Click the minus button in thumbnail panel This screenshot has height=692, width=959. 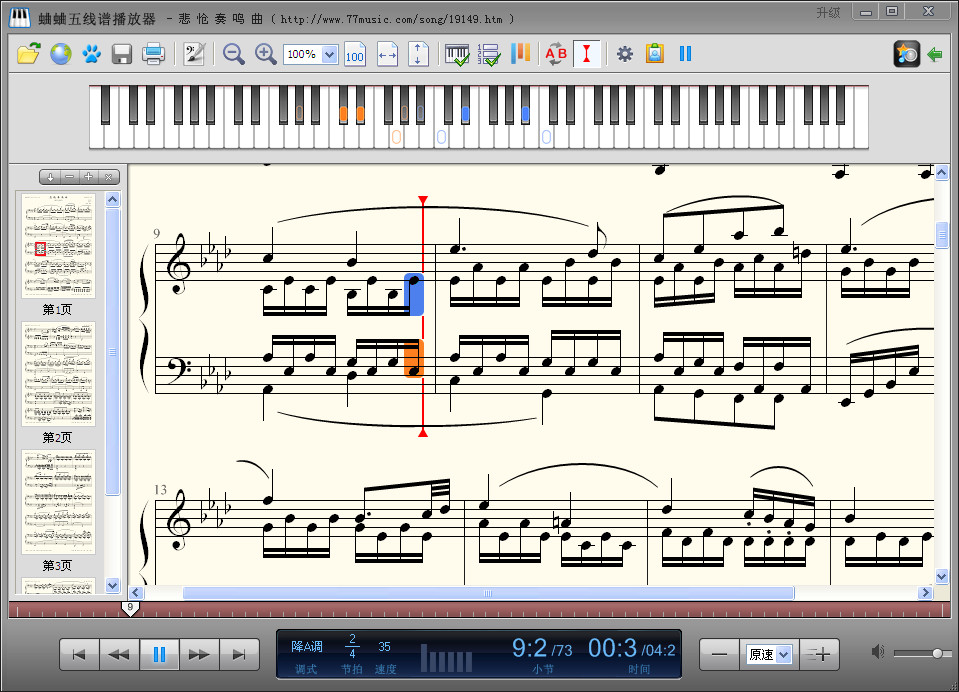coord(70,177)
